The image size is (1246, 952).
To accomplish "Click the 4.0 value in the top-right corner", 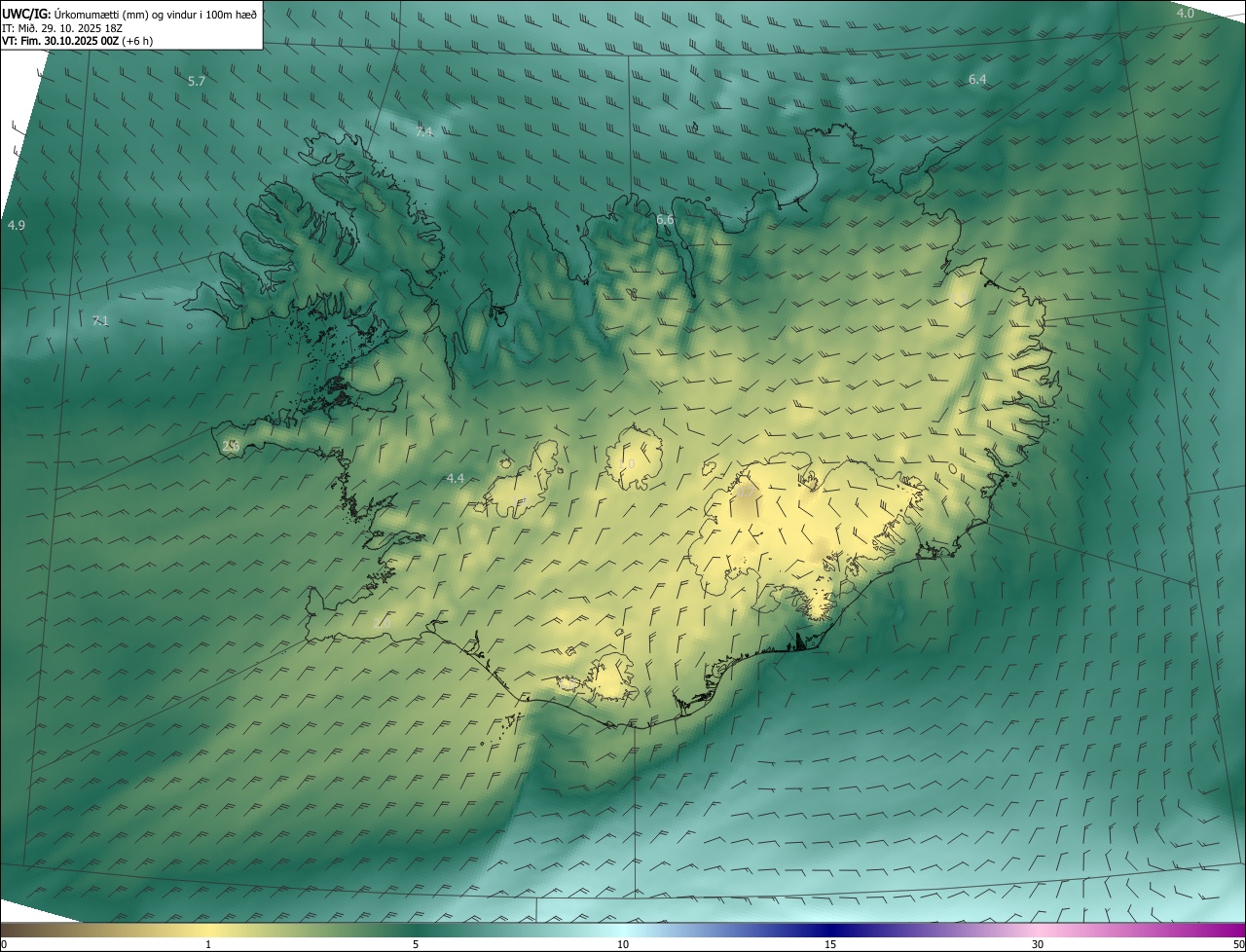I will (x=1185, y=14).
